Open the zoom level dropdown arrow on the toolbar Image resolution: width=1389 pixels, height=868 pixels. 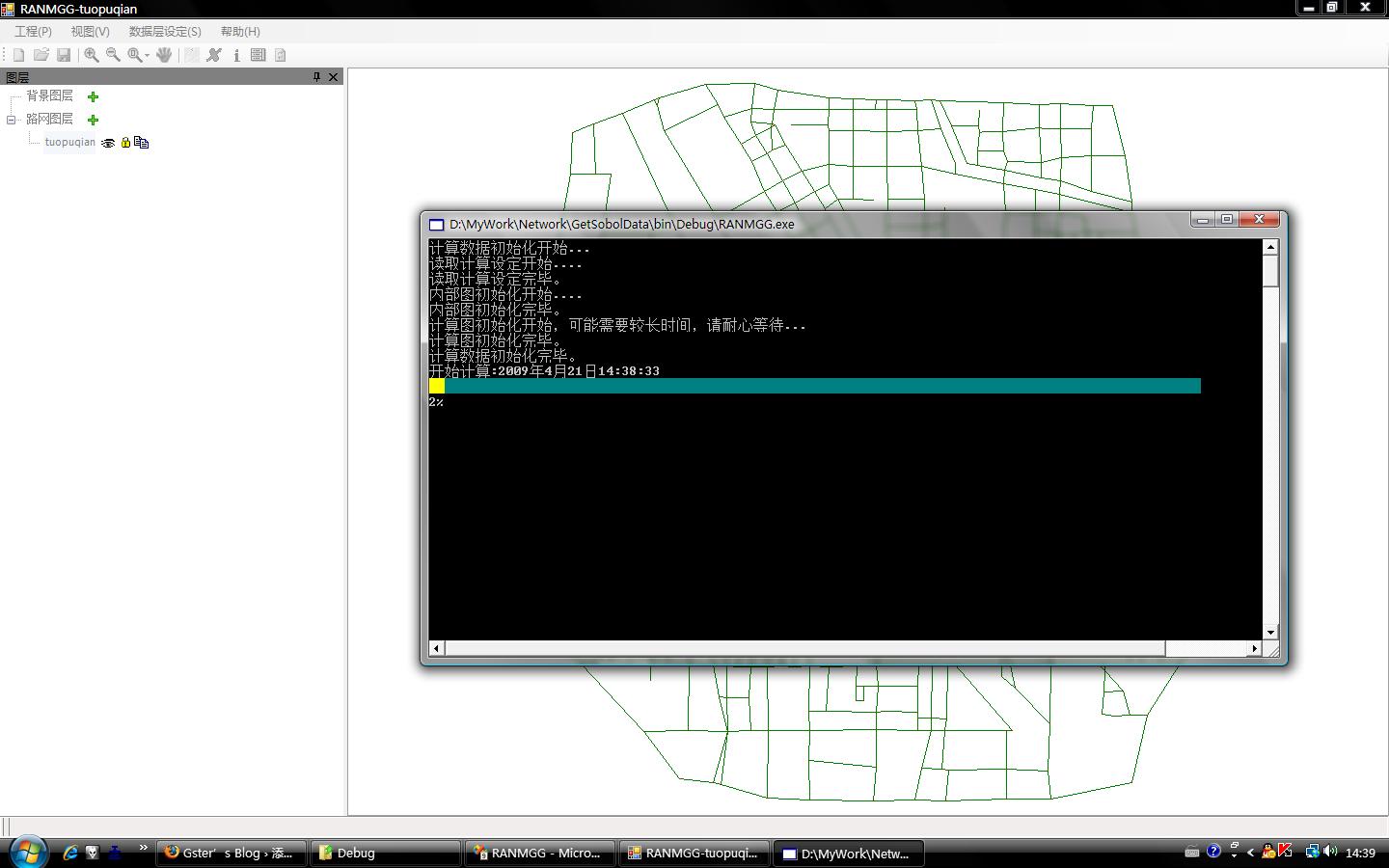point(146,55)
